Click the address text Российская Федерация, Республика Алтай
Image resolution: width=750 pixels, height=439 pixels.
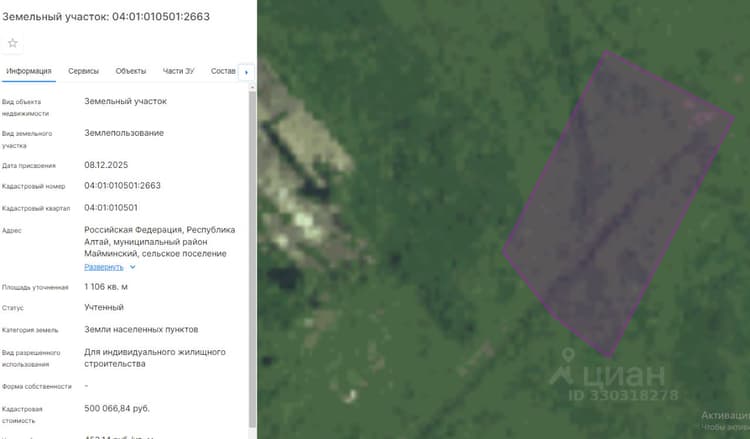pos(160,241)
